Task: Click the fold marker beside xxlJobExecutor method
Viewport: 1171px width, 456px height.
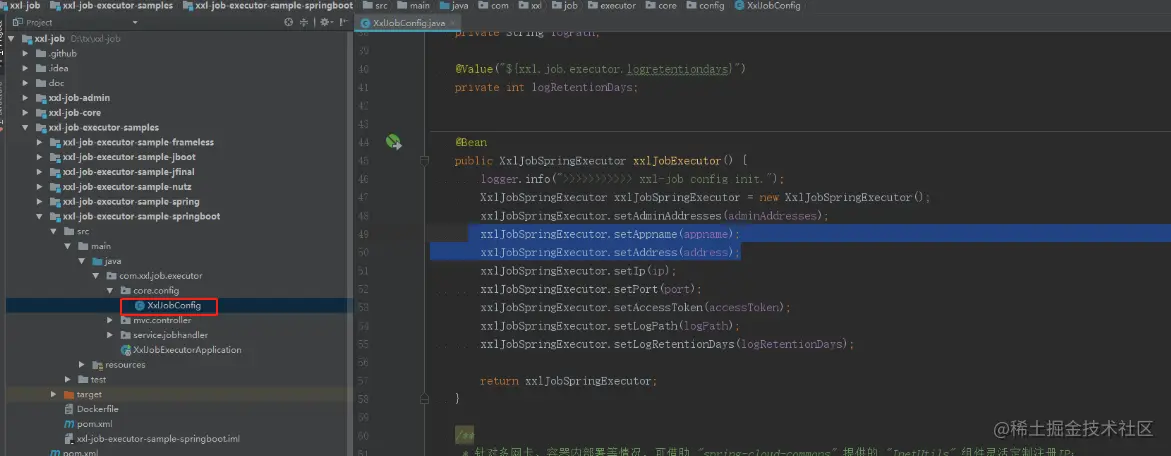Action: pyautogui.click(x=424, y=160)
